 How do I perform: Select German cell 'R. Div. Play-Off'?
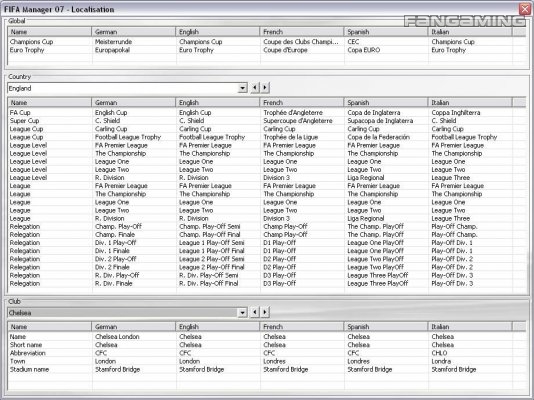(x=117, y=275)
